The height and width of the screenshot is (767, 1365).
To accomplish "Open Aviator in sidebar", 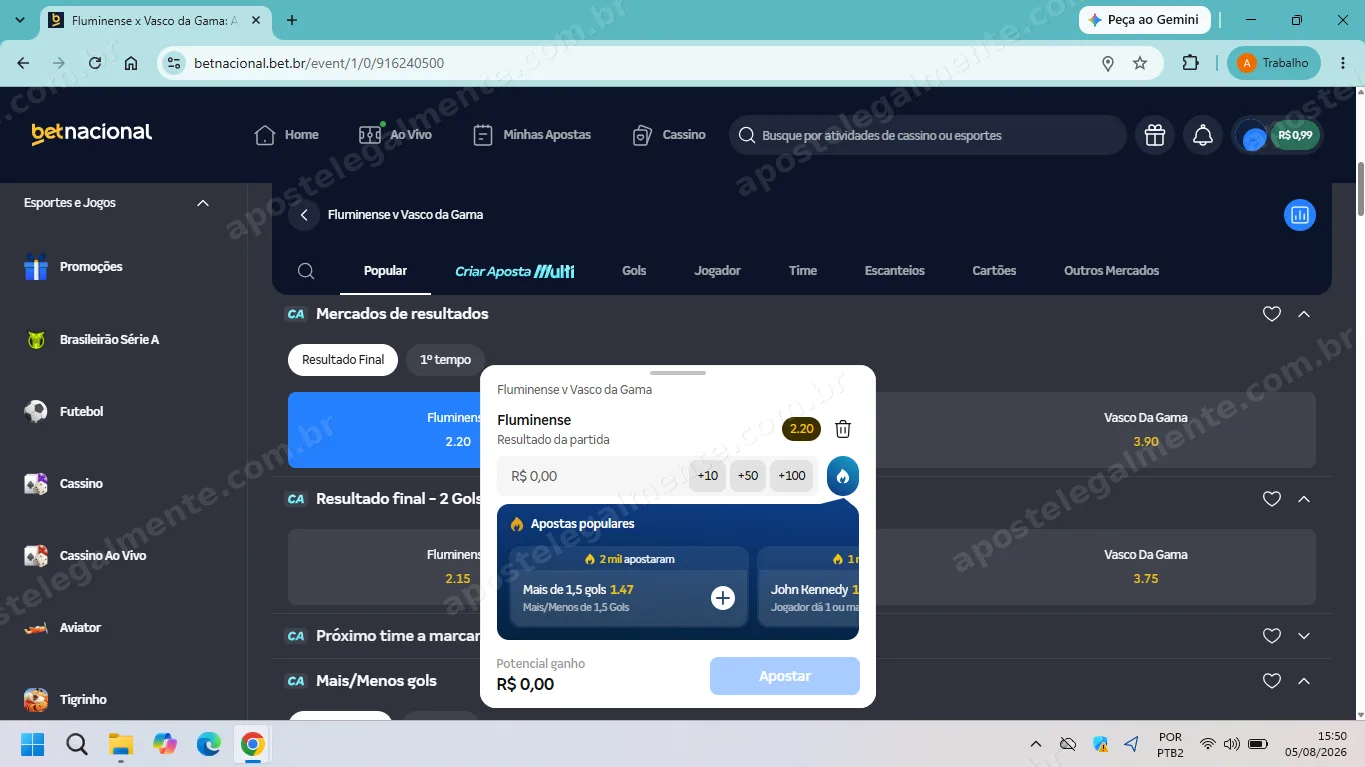I will (62, 628).
